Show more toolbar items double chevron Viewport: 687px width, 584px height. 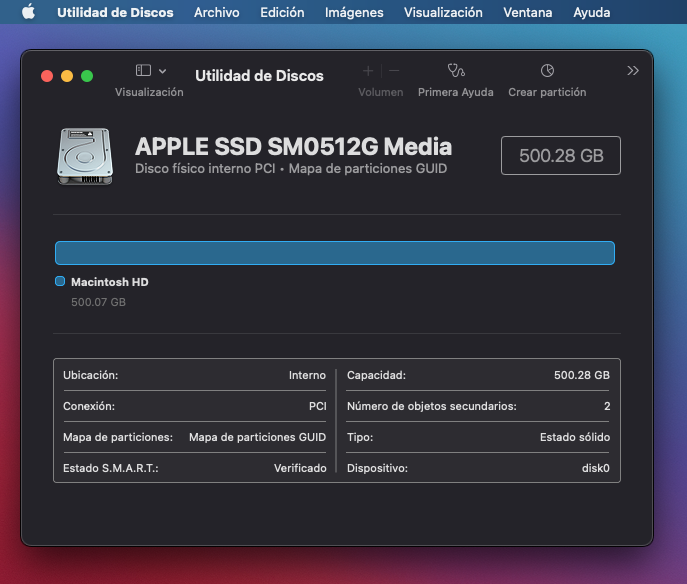click(x=633, y=71)
